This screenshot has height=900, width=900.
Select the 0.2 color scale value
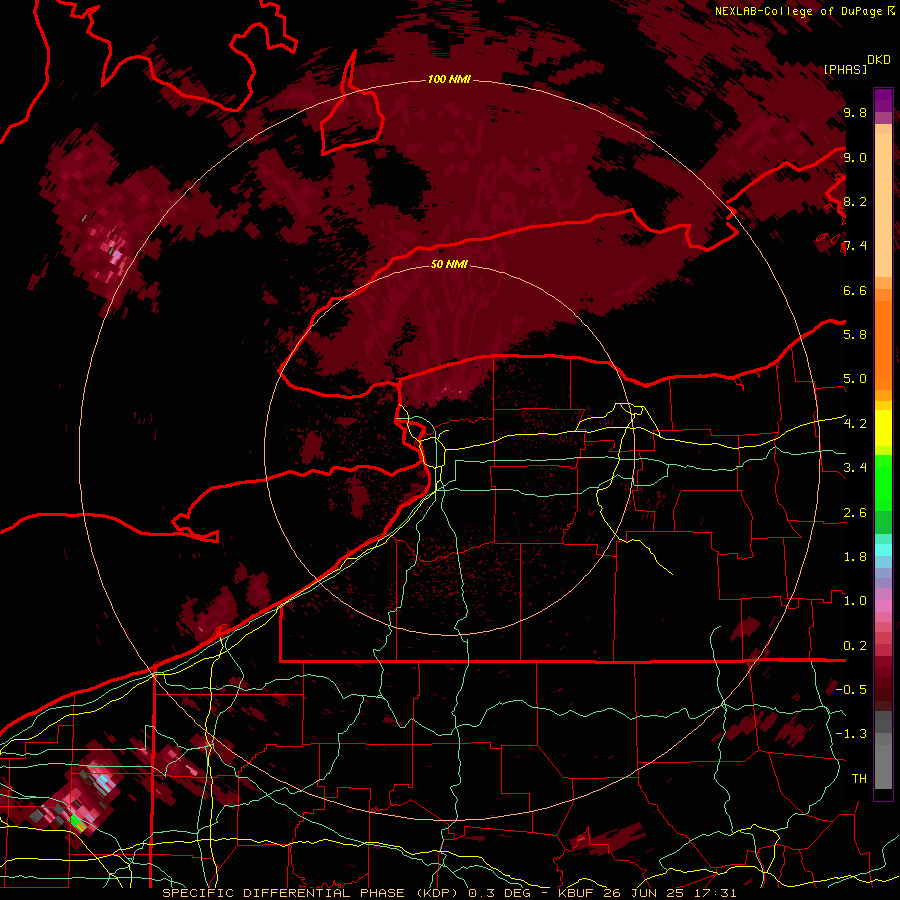[x=855, y=645]
